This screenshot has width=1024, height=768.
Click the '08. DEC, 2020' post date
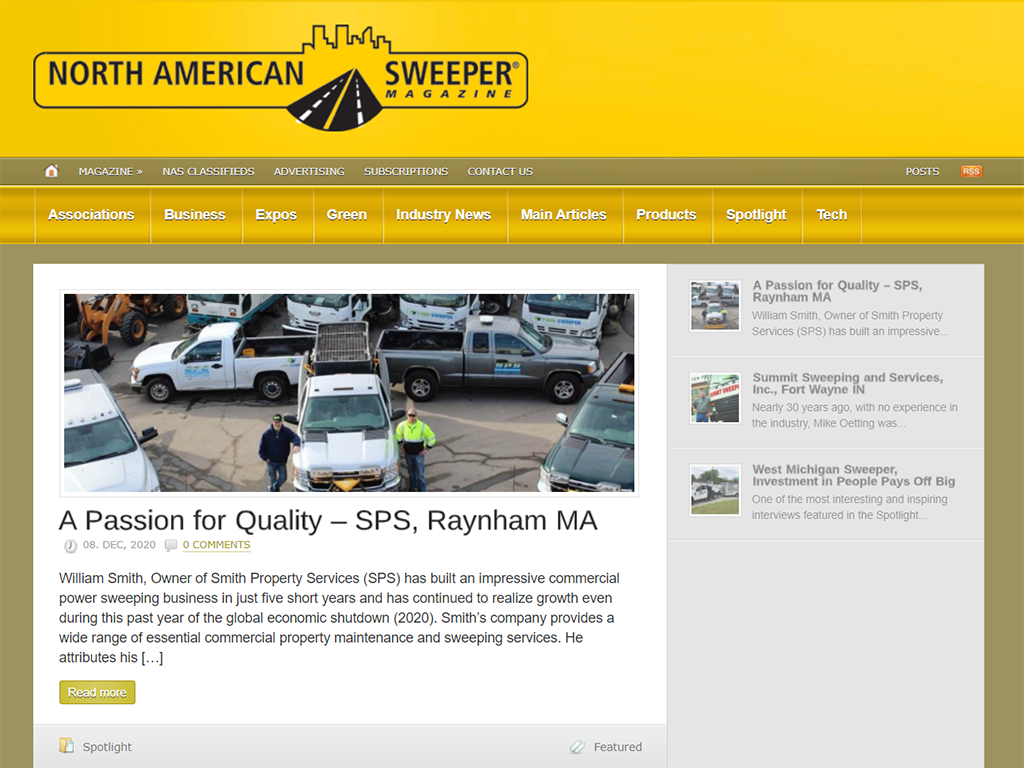[119, 545]
